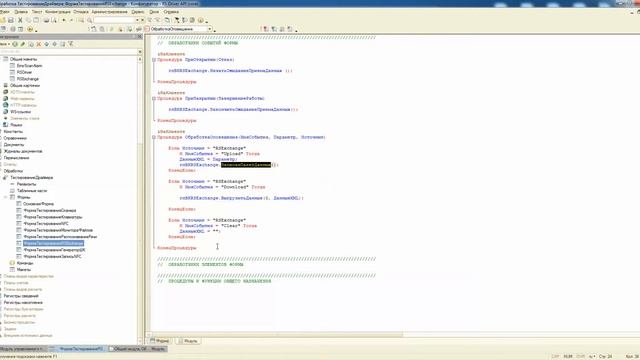Open the Администрирование menu
The width and height of the screenshot is (640, 360).
pos(109,12)
